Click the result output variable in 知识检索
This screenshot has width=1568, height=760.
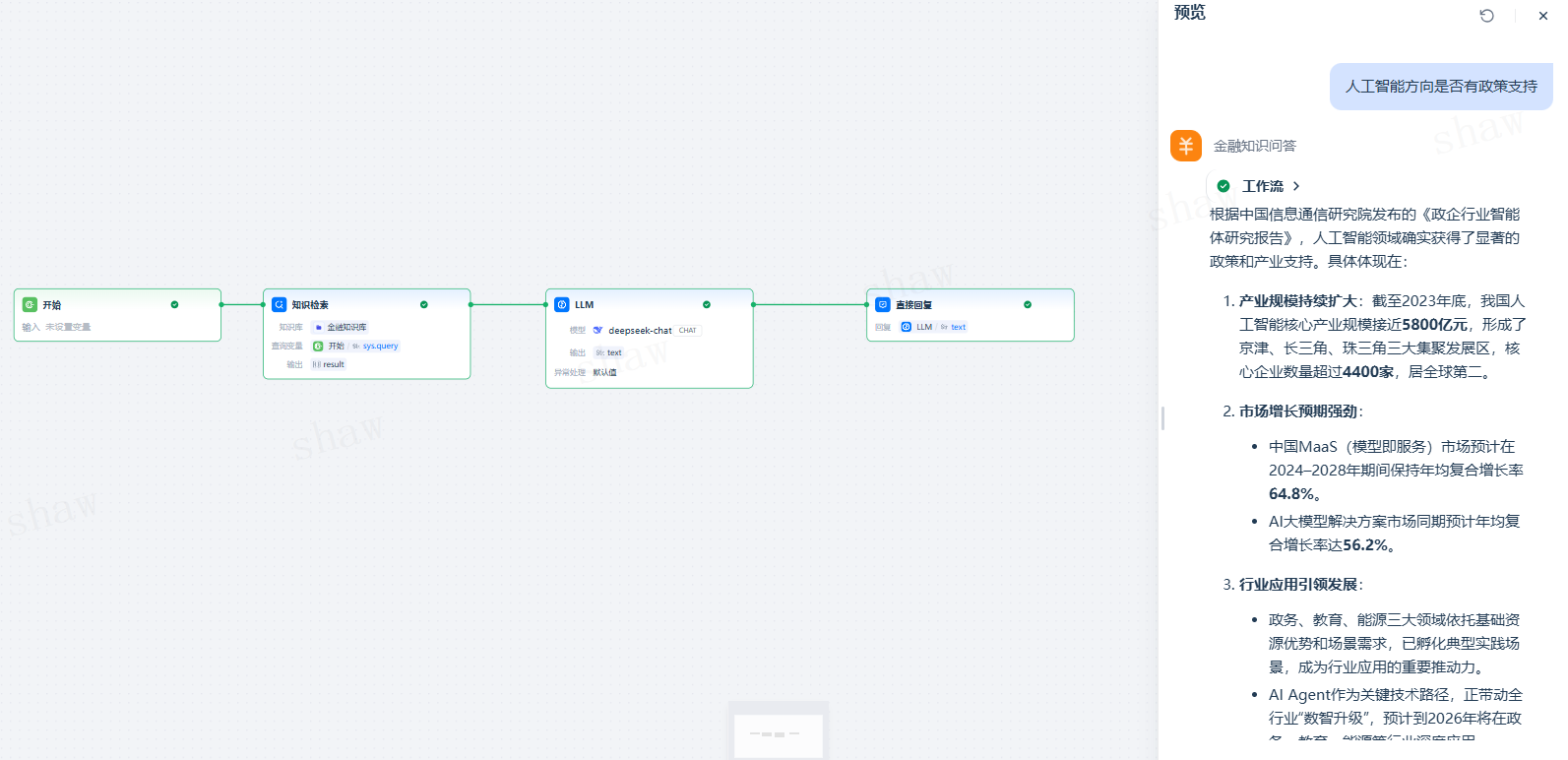329,364
